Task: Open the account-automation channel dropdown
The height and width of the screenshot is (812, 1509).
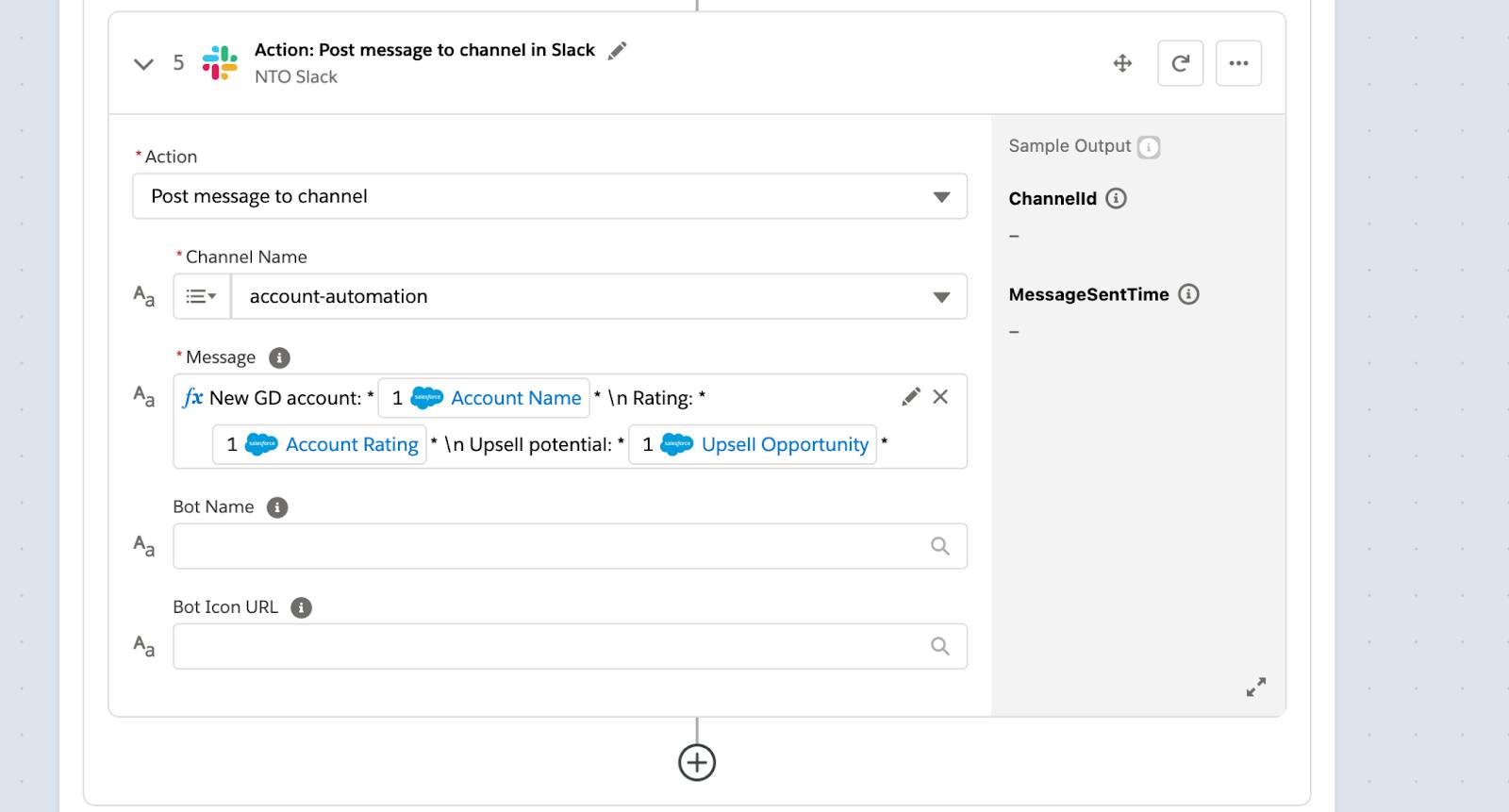Action: click(x=599, y=296)
